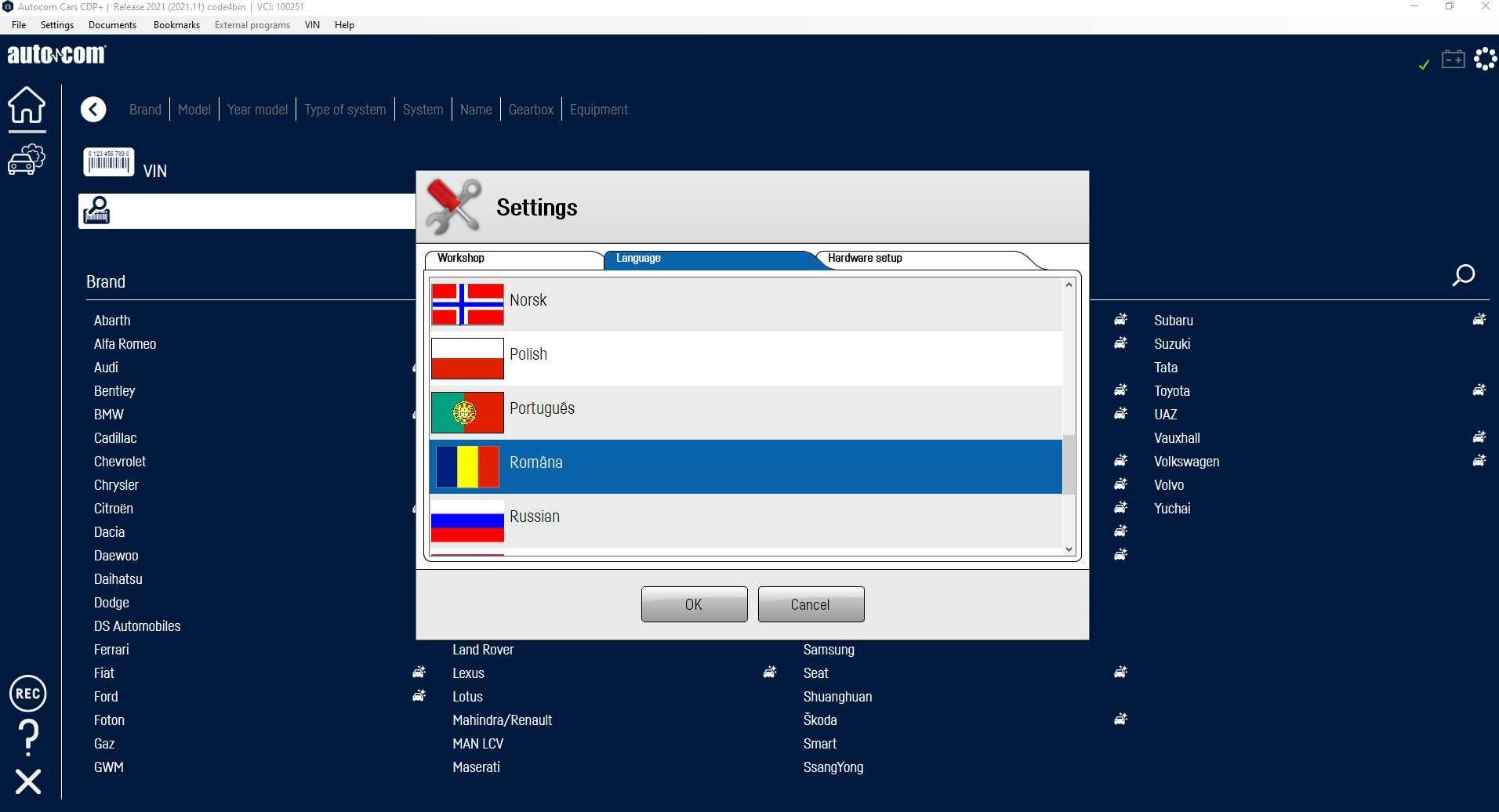Click the battery status icon
Viewport: 1499px width, 812px height.
click(x=1454, y=60)
